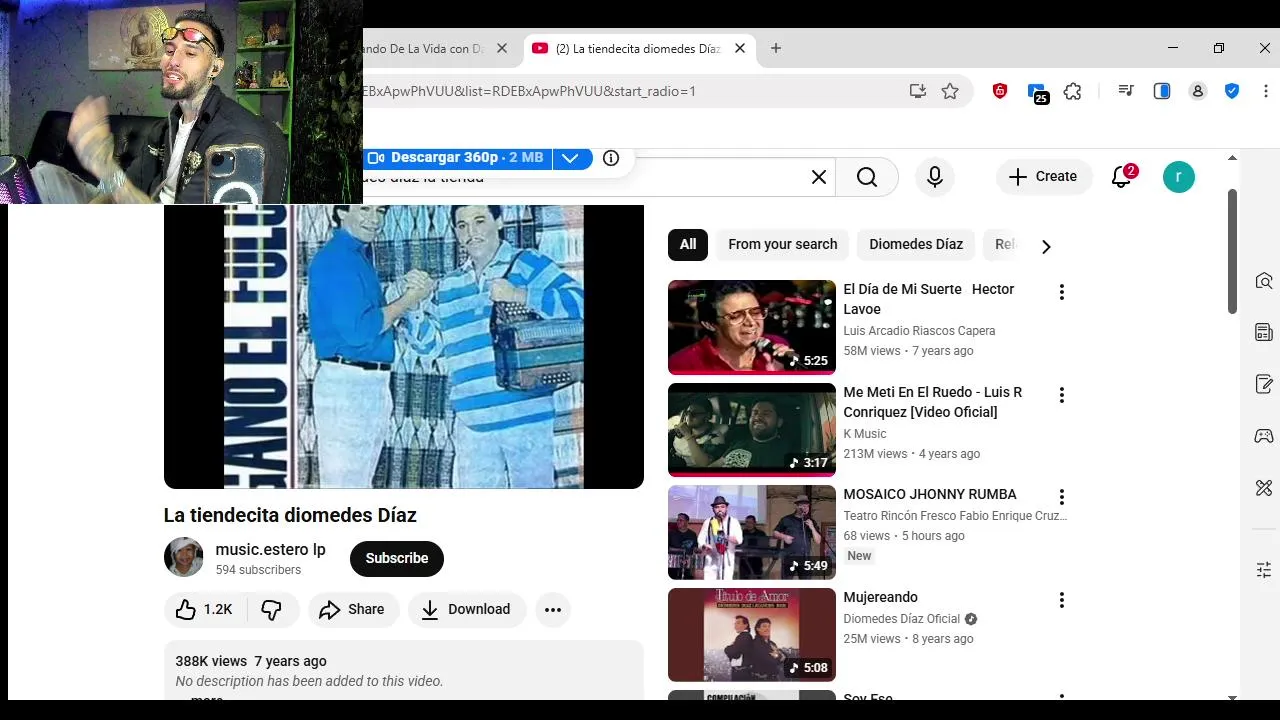Open options for Me Meti En El Ruedo
The height and width of the screenshot is (720, 1280).
tap(1061, 395)
